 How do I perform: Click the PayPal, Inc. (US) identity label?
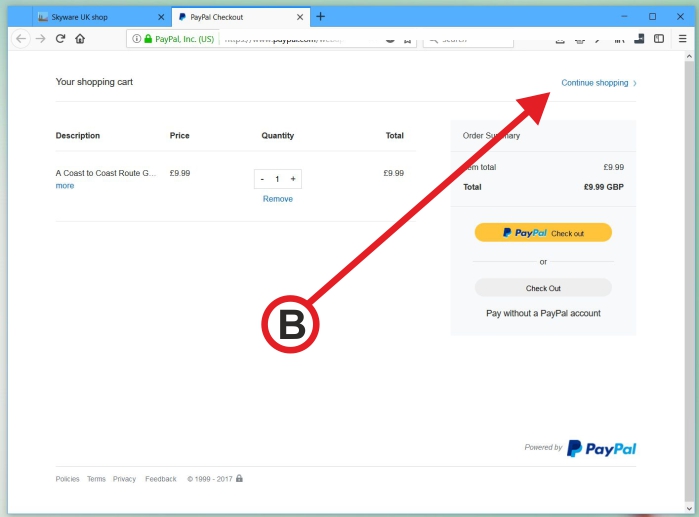185,39
